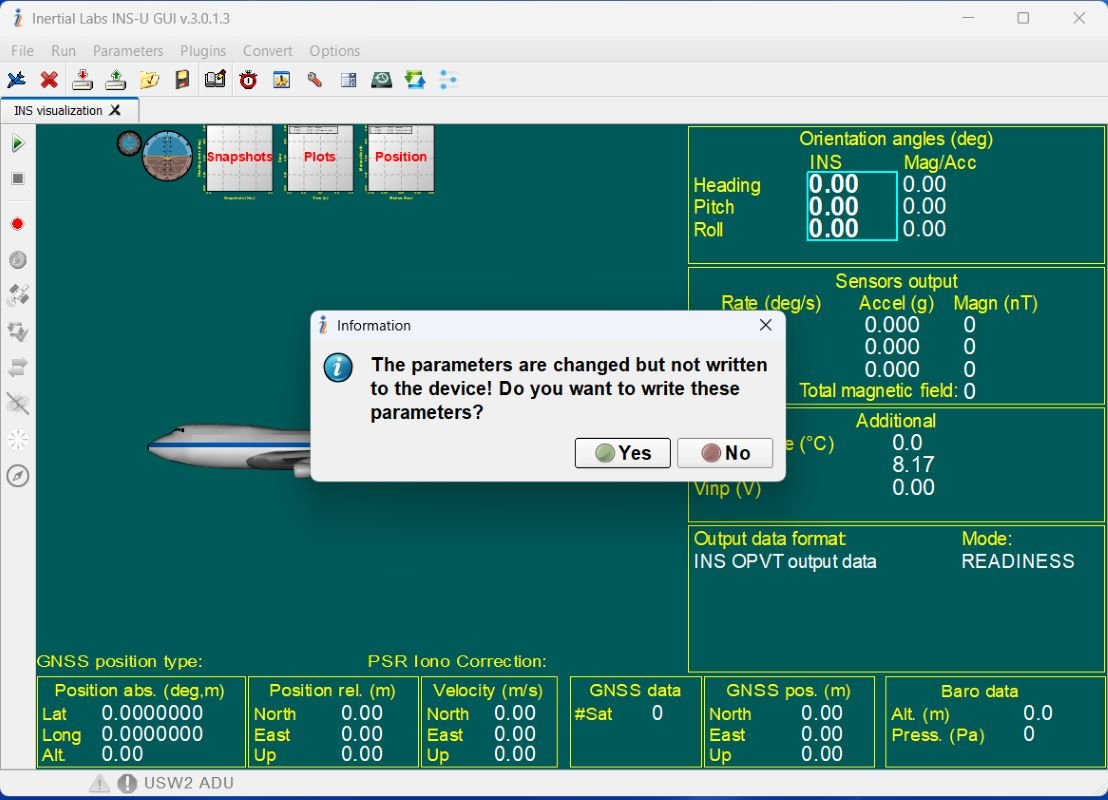Open the File menu
1108x800 pixels.
pyautogui.click(x=21, y=50)
